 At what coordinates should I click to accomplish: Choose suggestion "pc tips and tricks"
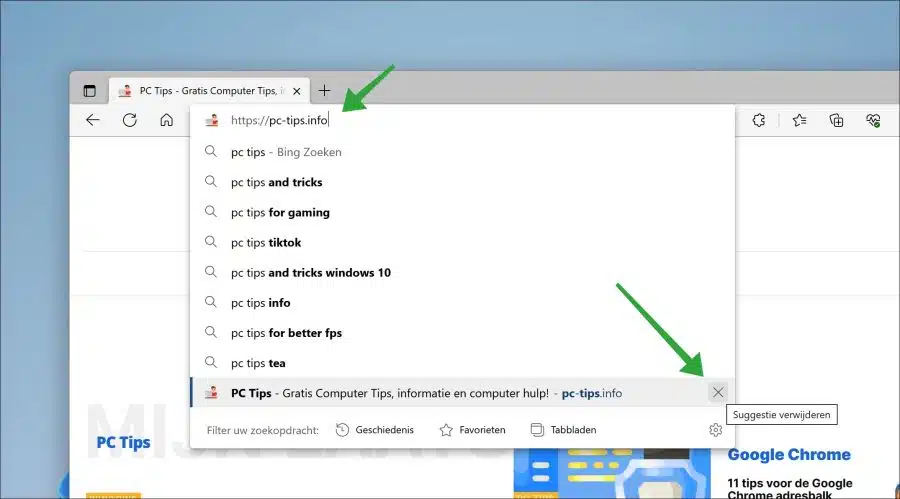click(x=462, y=182)
